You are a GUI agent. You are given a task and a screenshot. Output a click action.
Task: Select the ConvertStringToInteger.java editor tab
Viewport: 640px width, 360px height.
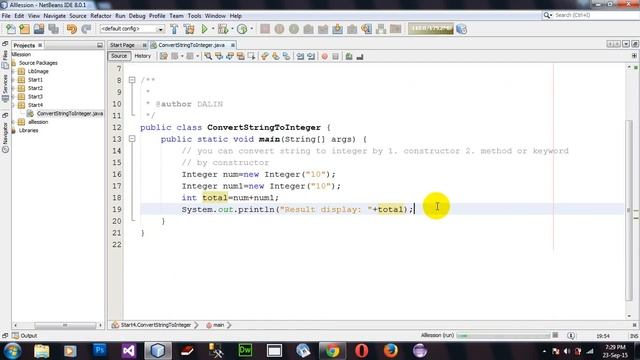pos(191,45)
